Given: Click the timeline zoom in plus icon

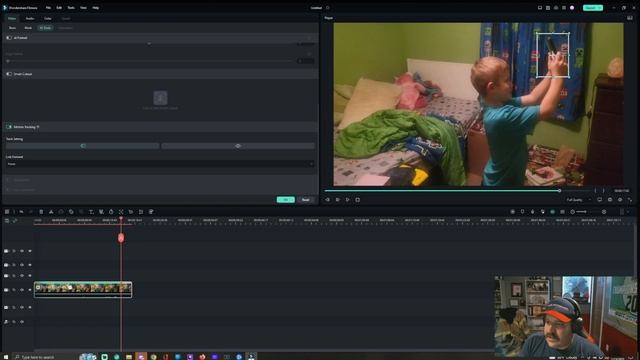Looking at the screenshot, I should click(604, 212).
